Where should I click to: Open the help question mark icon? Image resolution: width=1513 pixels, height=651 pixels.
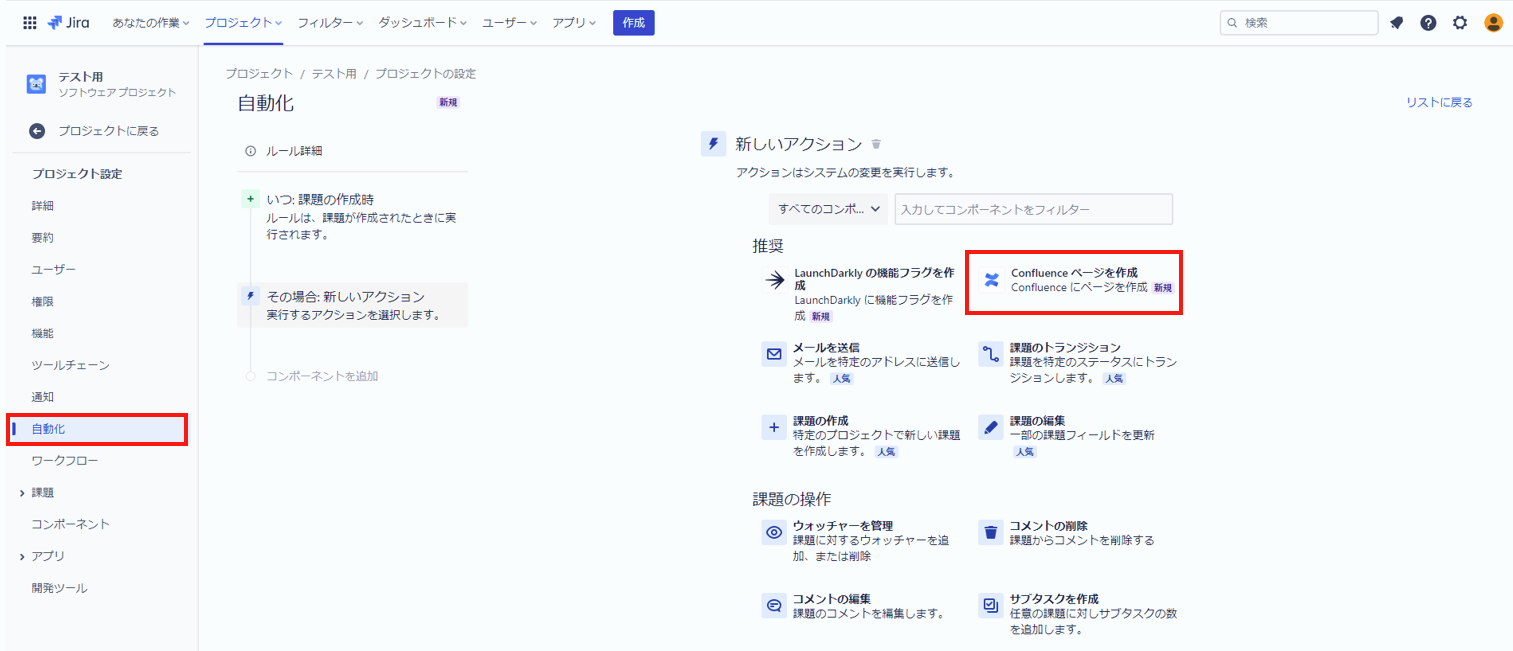point(1428,23)
